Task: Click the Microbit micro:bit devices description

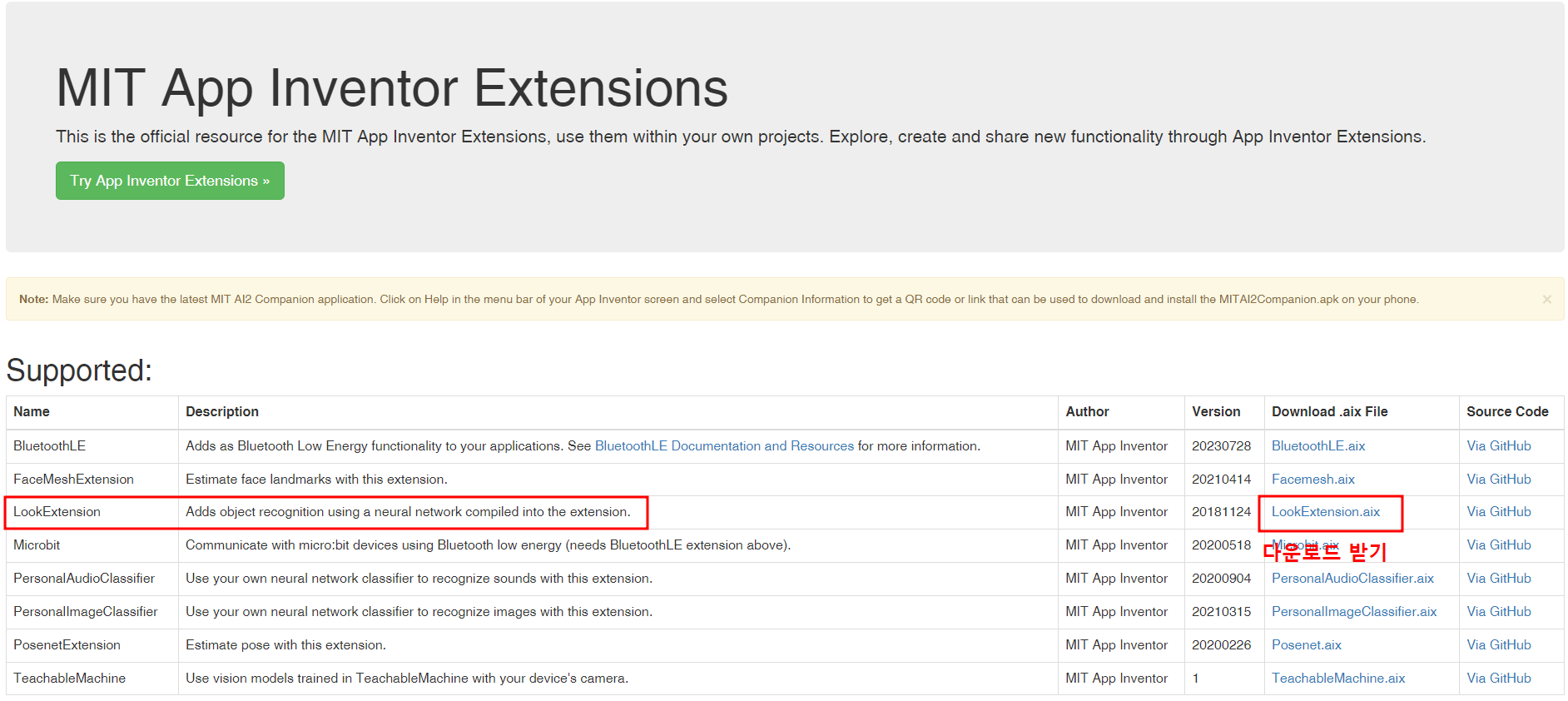Action: [488, 545]
